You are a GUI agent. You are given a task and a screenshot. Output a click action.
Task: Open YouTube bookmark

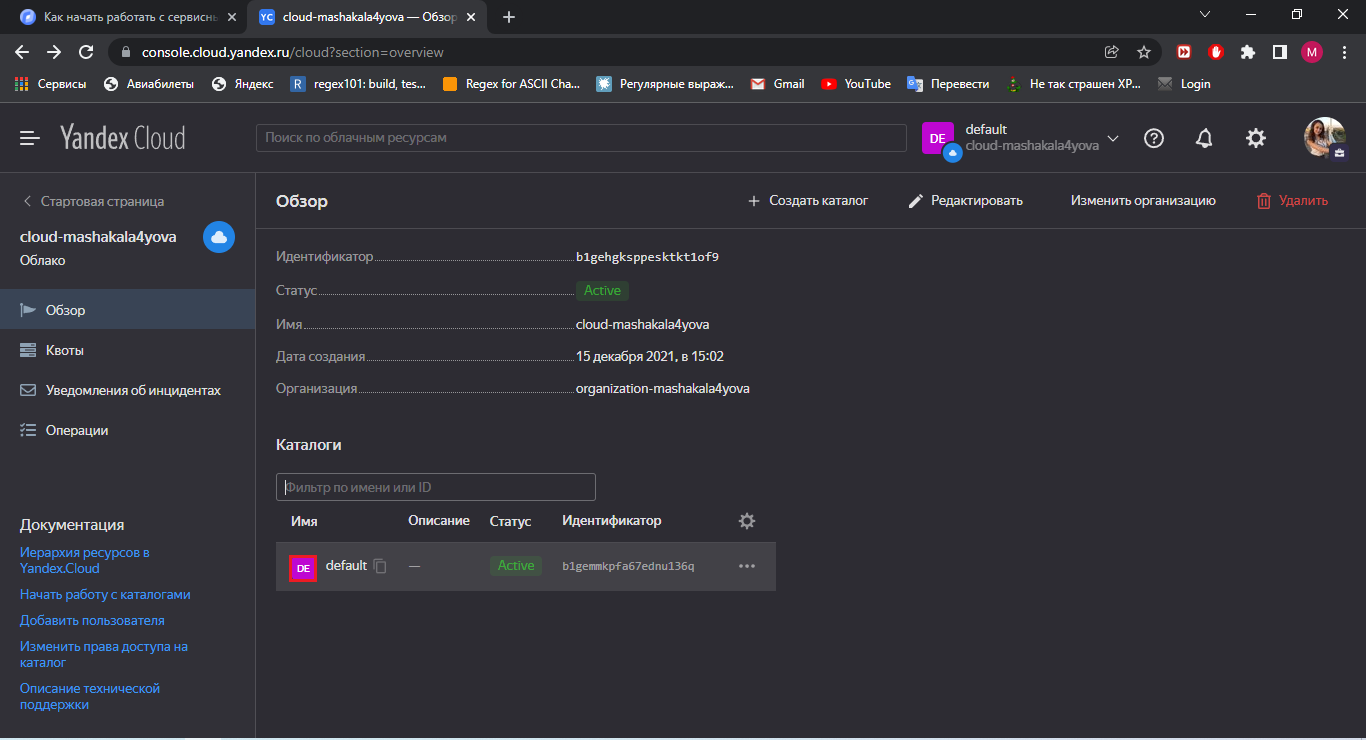[856, 84]
